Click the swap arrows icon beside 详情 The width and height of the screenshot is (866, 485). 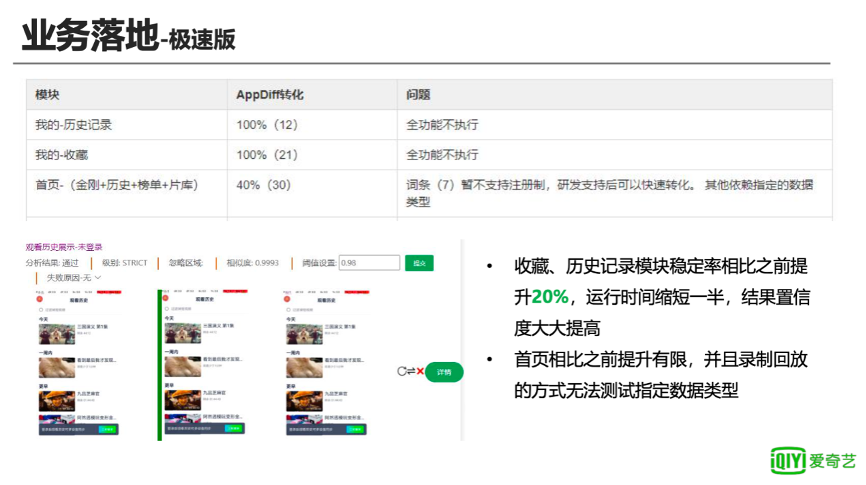click(411, 371)
